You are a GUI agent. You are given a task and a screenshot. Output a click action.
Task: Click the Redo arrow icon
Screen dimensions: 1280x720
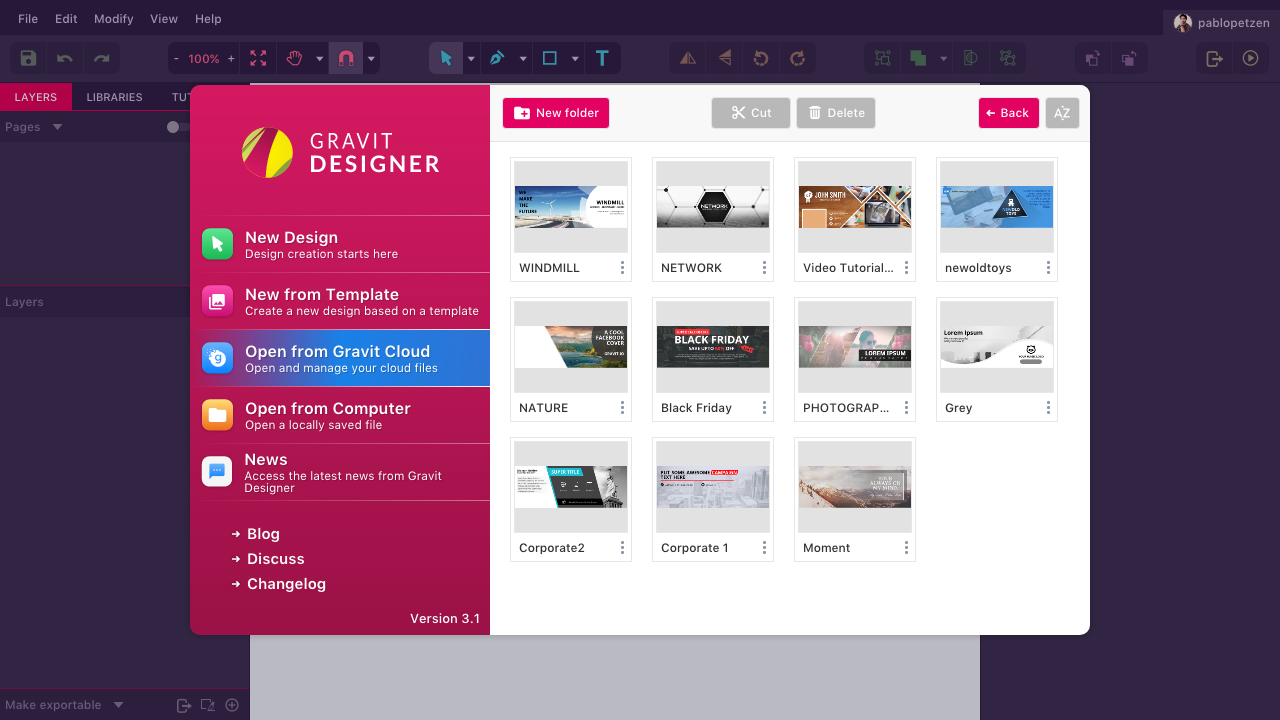pyautogui.click(x=101, y=59)
